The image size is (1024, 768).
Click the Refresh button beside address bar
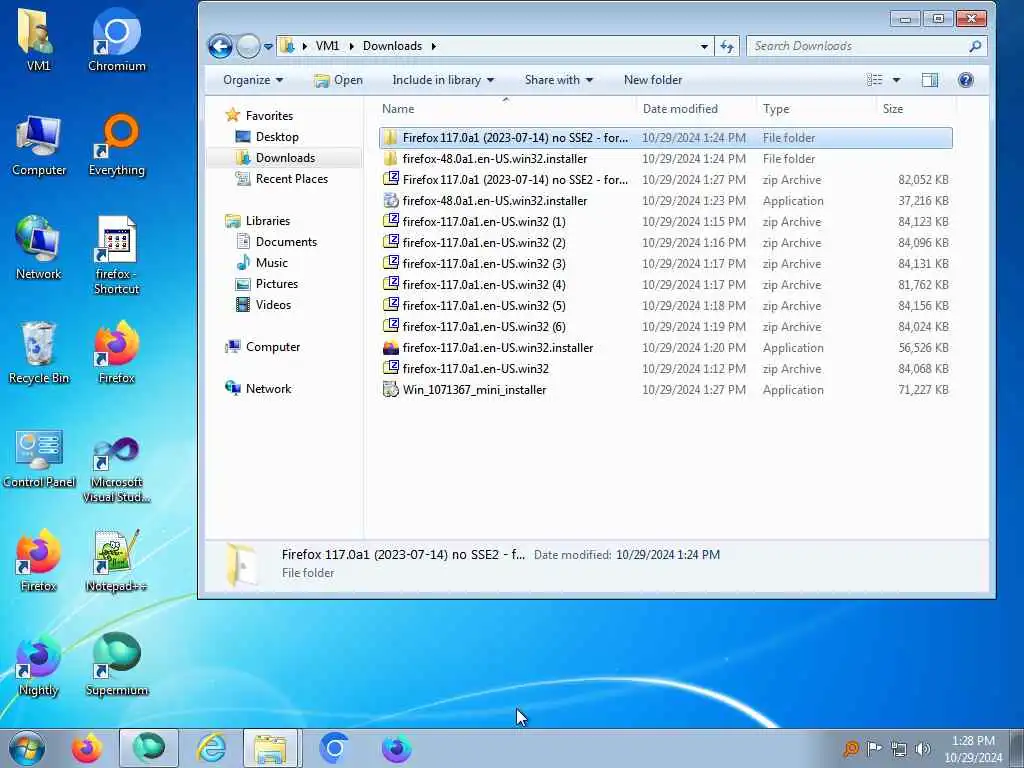tap(726, 46)
